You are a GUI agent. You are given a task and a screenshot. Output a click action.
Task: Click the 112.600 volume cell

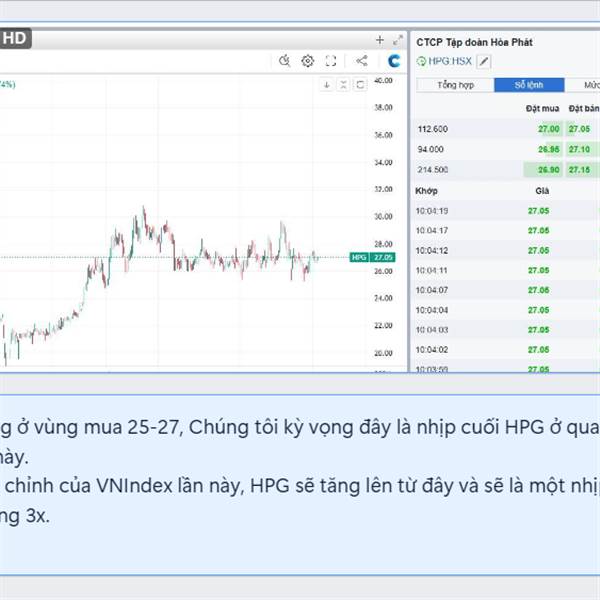click(x=433, y=129)
